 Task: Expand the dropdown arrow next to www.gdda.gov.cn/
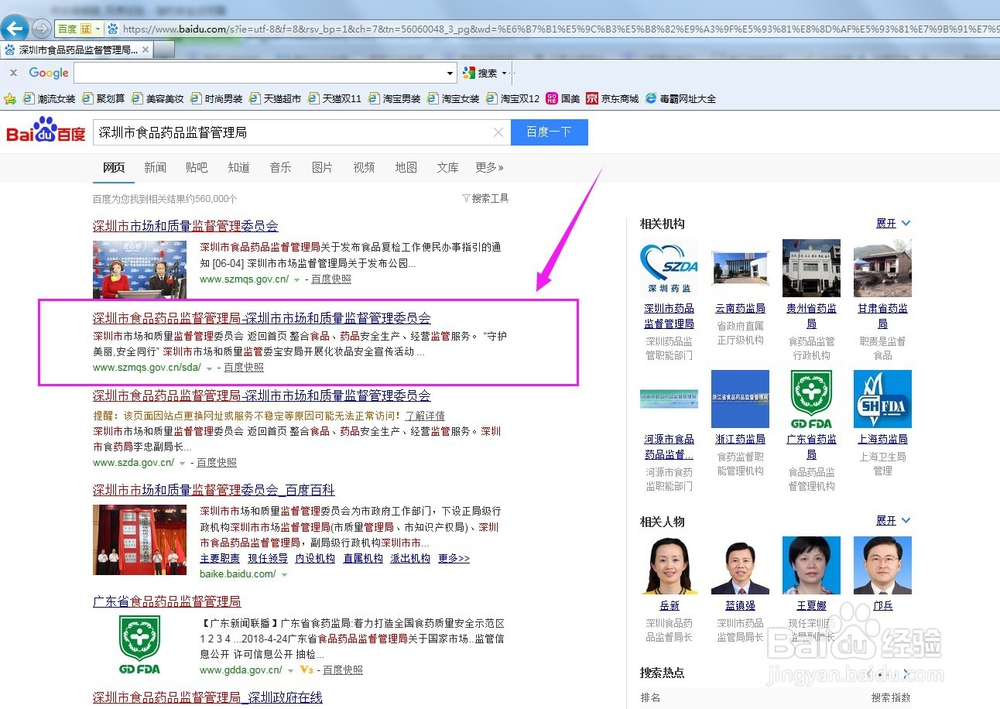coord(290,671)
